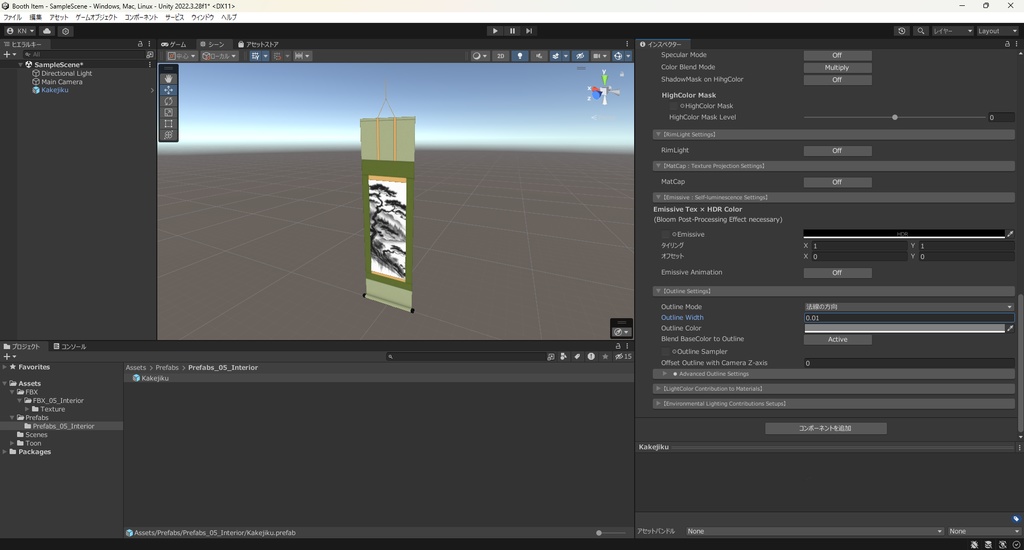The image size is (1024, 550).
Task: Expand LightColor Contribution to Materials section
Action: coord(658,389)
